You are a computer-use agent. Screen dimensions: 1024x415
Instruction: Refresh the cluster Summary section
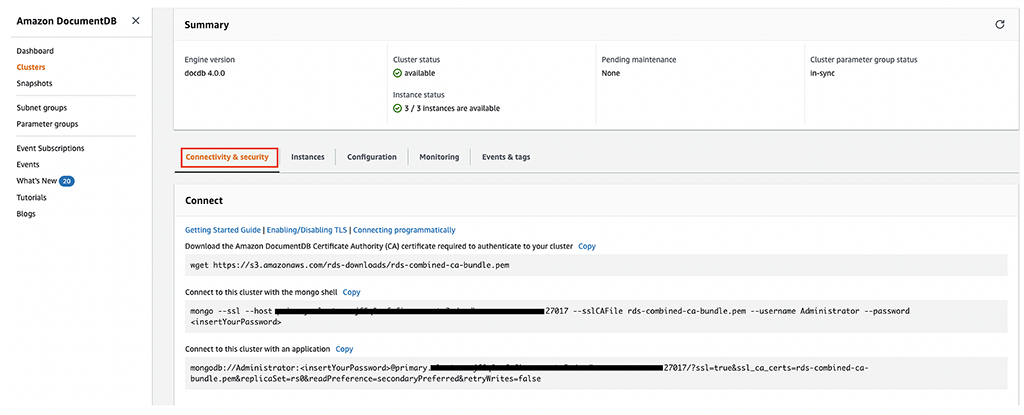pos(999,25)
